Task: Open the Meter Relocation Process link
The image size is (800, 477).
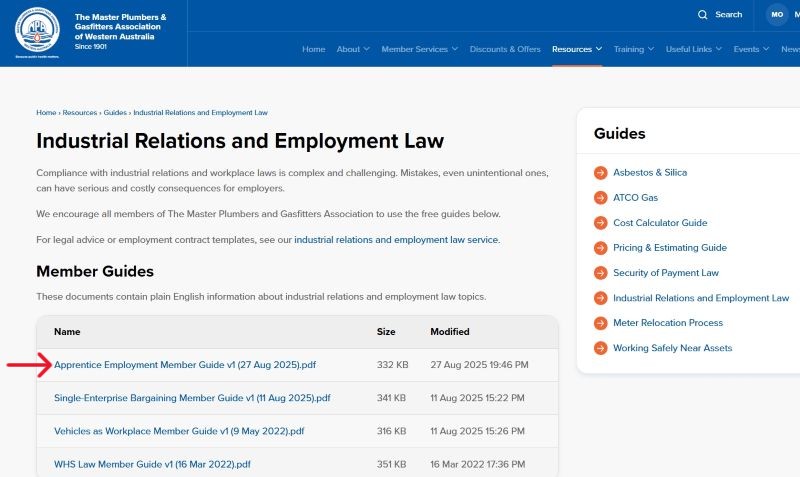Action: point(668,323)
